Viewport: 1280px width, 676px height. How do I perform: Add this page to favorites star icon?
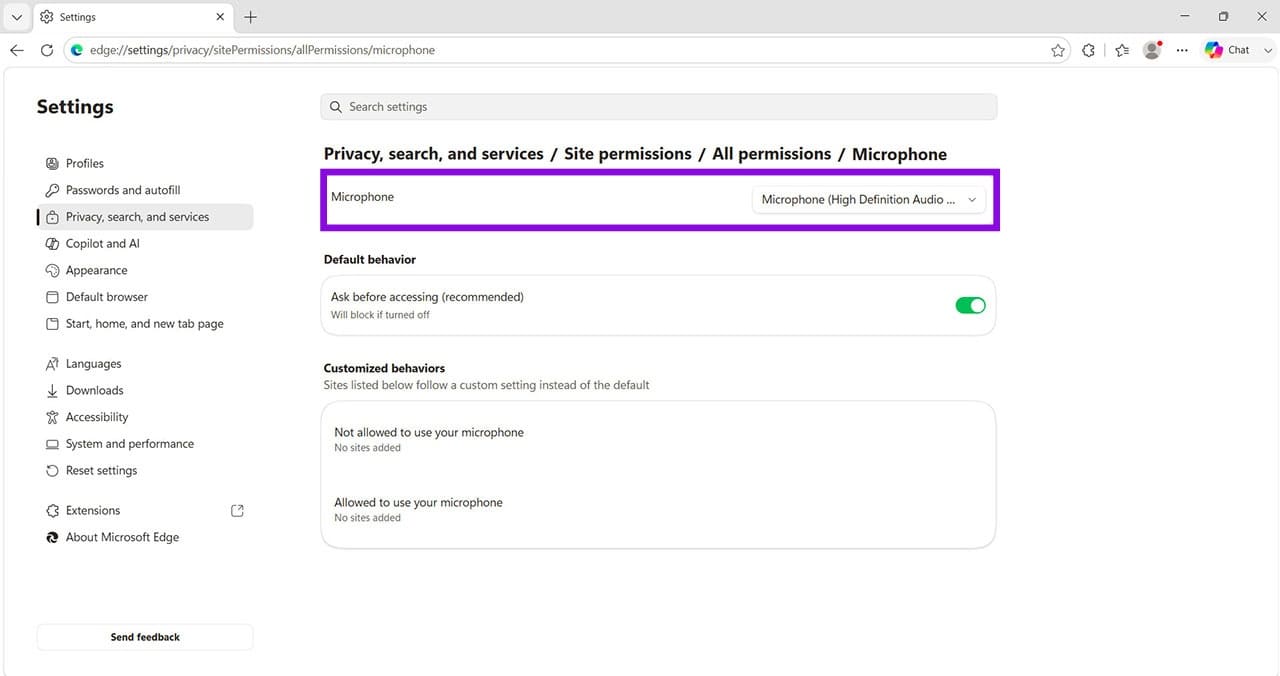[x=1058, y=50]
